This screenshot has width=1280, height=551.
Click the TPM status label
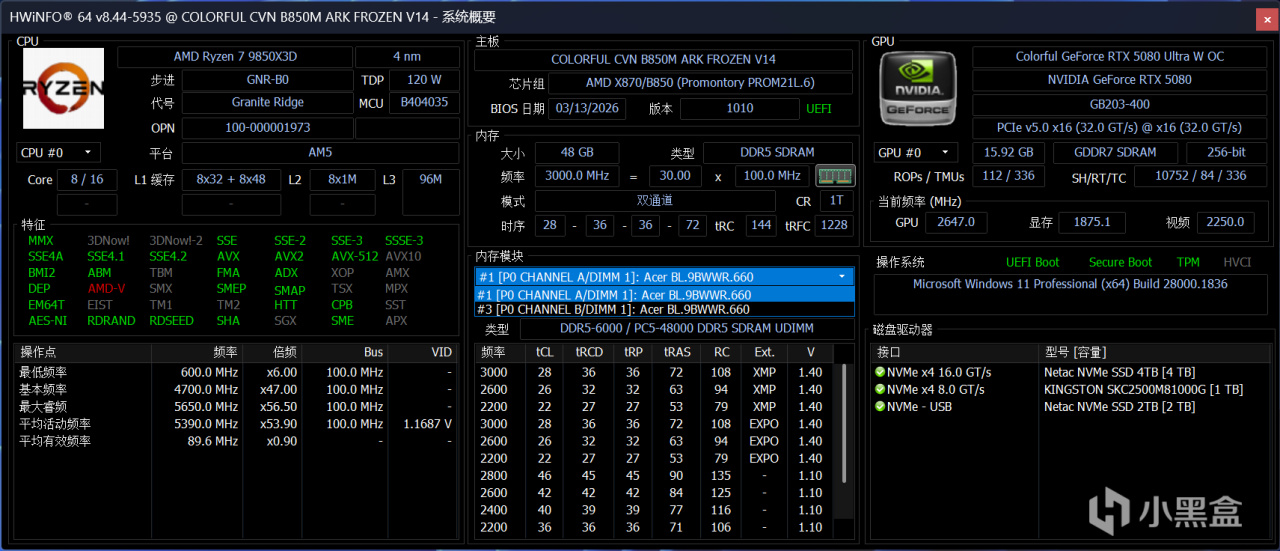coord(1188,262)
